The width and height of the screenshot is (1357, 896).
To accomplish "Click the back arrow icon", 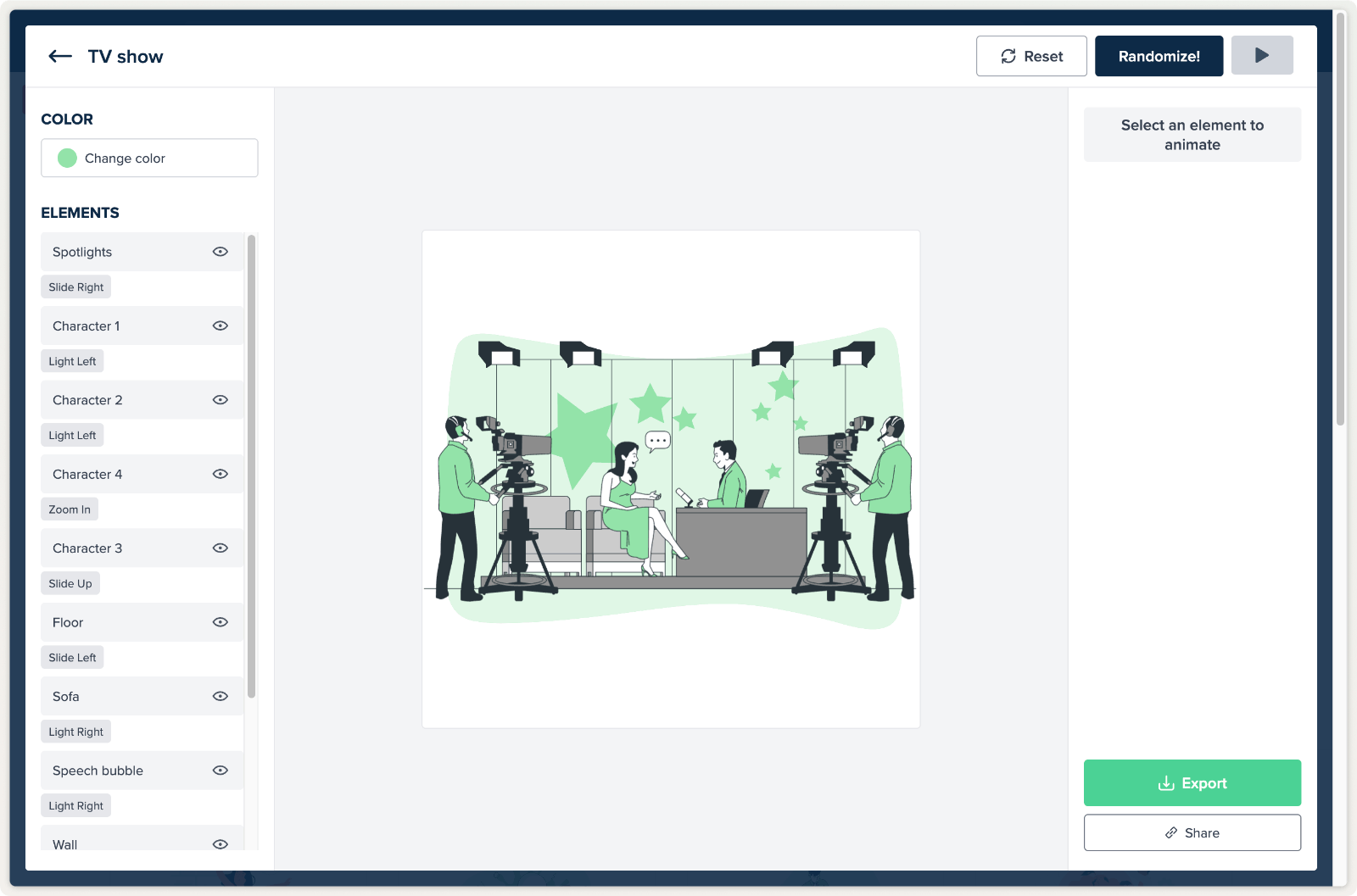I will tap(60, 57).
